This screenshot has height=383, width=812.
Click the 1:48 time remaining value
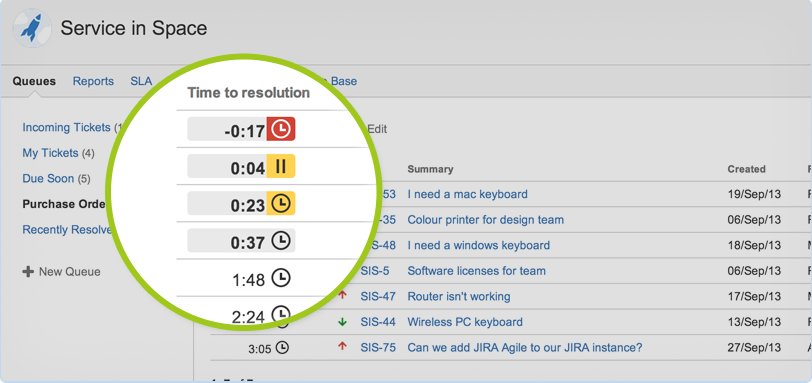[249, 281]
